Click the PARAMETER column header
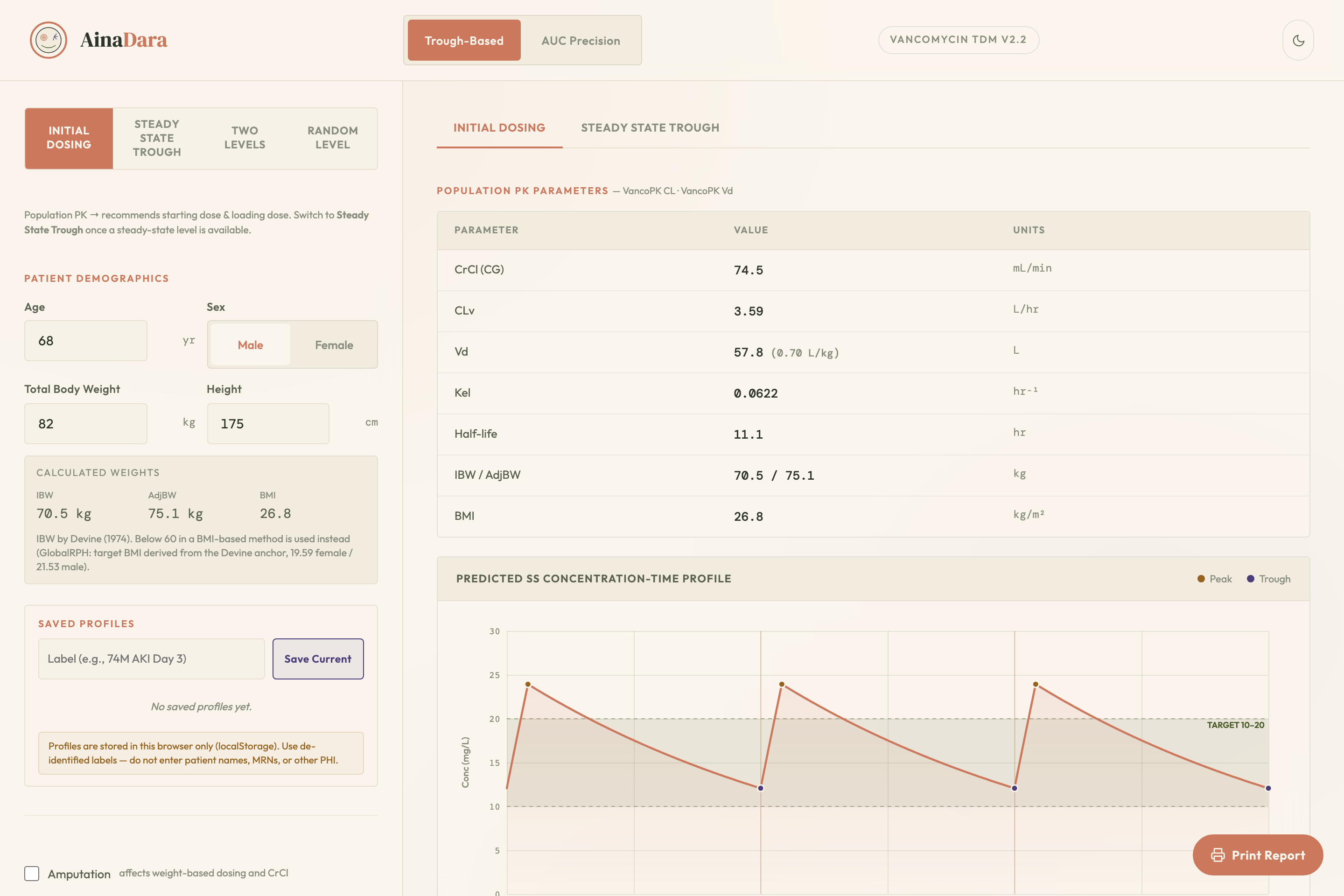This screenshot has height=896, width=1344. tap(486, 230)
